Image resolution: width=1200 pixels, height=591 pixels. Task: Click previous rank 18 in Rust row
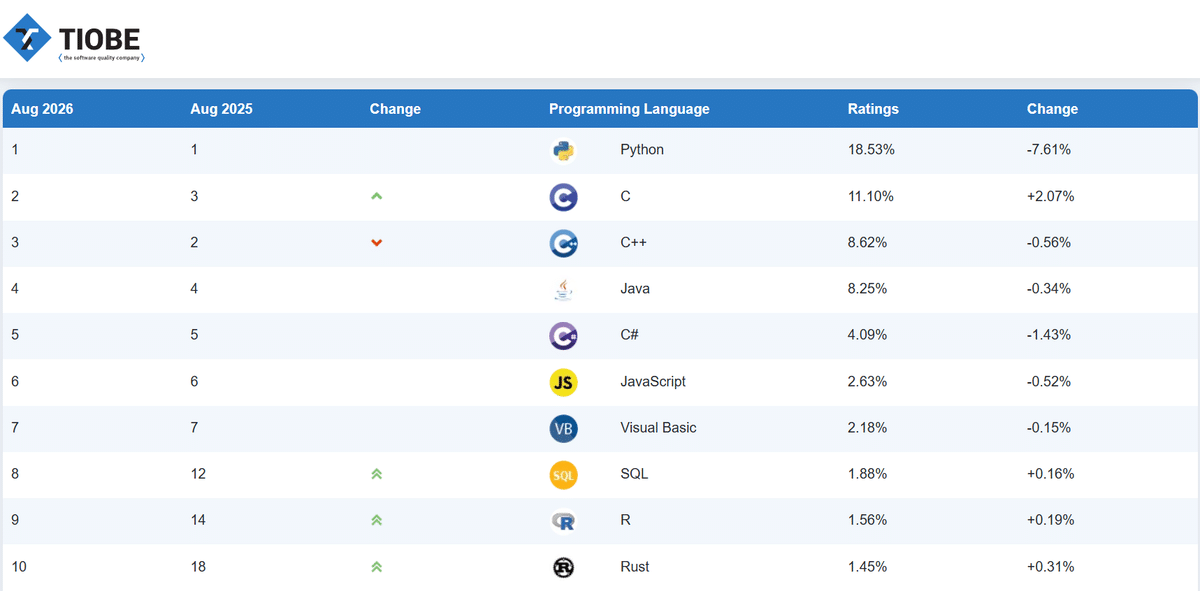pyautogui.click(x=198, y=567)
